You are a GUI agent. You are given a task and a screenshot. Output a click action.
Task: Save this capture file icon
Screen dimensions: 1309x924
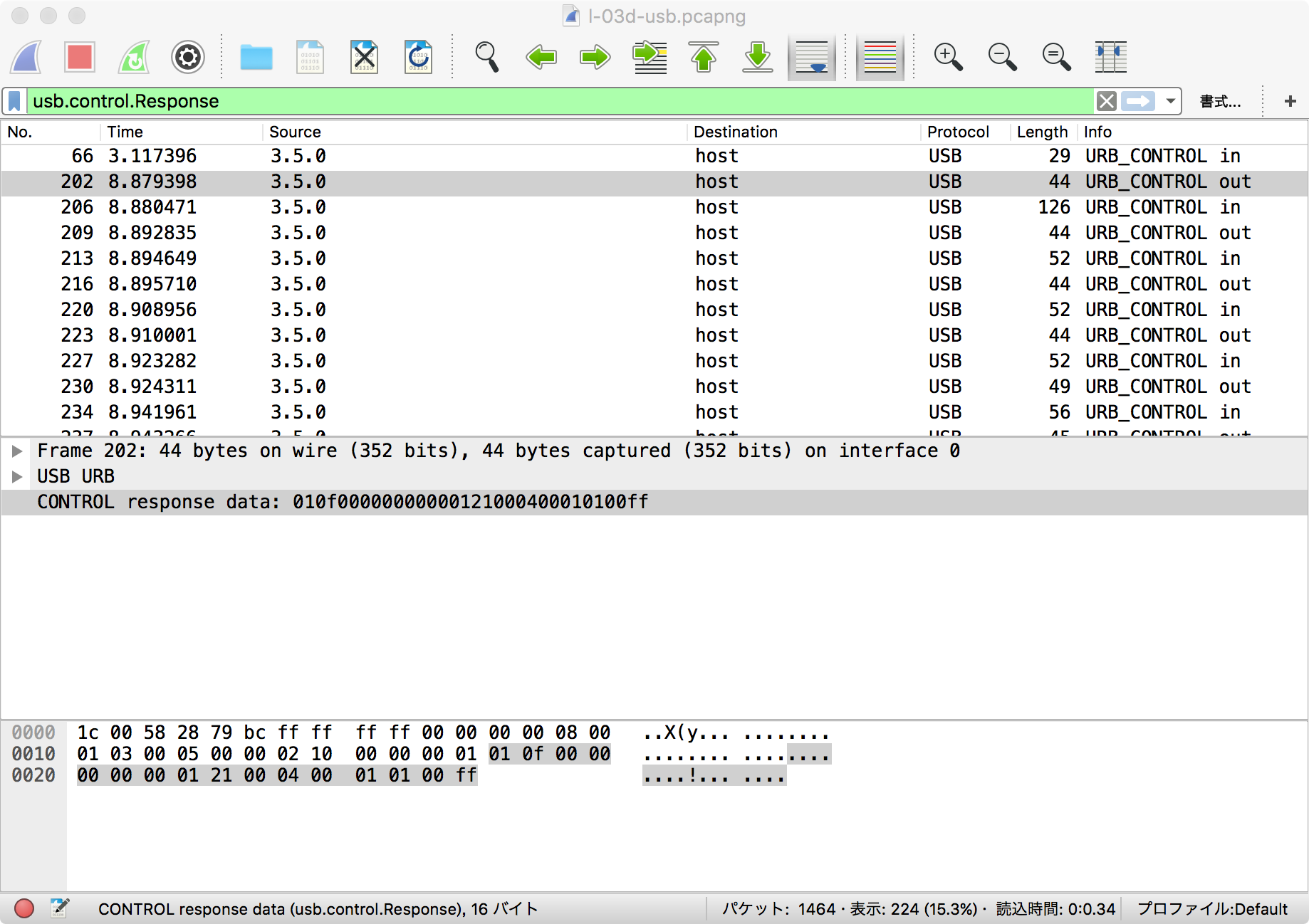click(311, 57)
